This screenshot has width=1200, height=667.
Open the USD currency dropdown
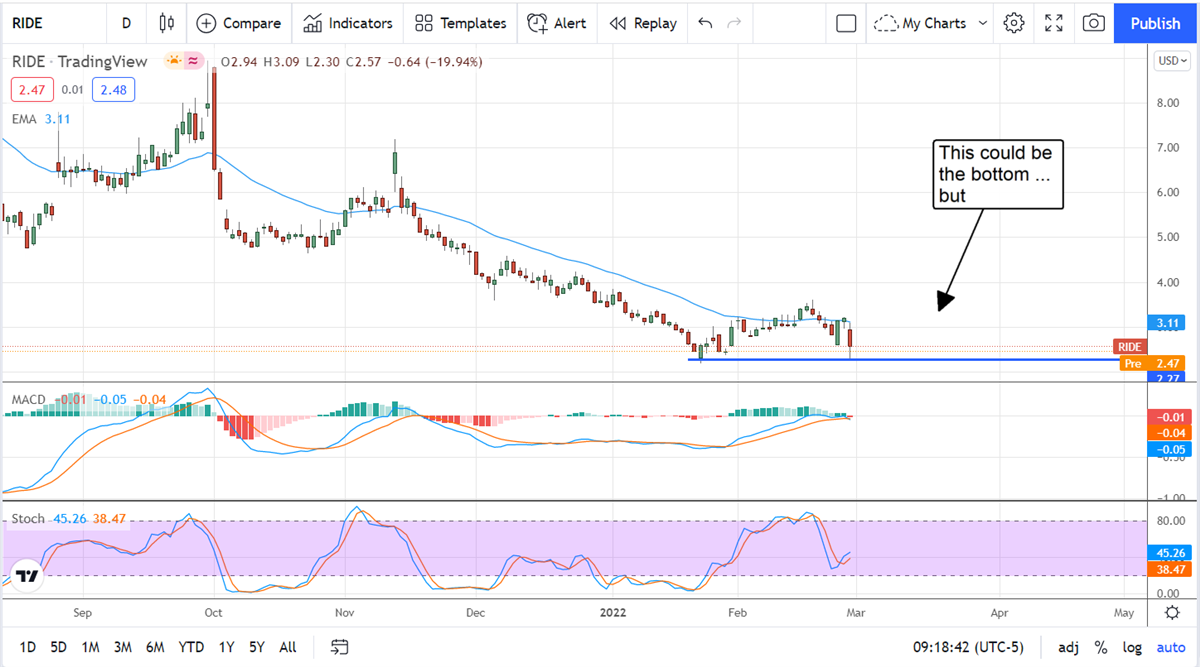click(1171, 61)
